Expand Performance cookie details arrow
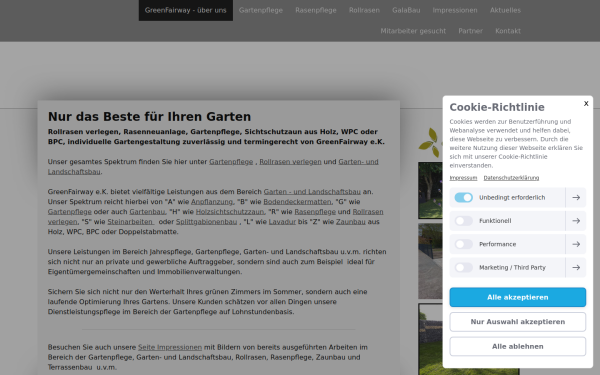The height and width of the screenshot is (375, 600). [x=576, y=244]
